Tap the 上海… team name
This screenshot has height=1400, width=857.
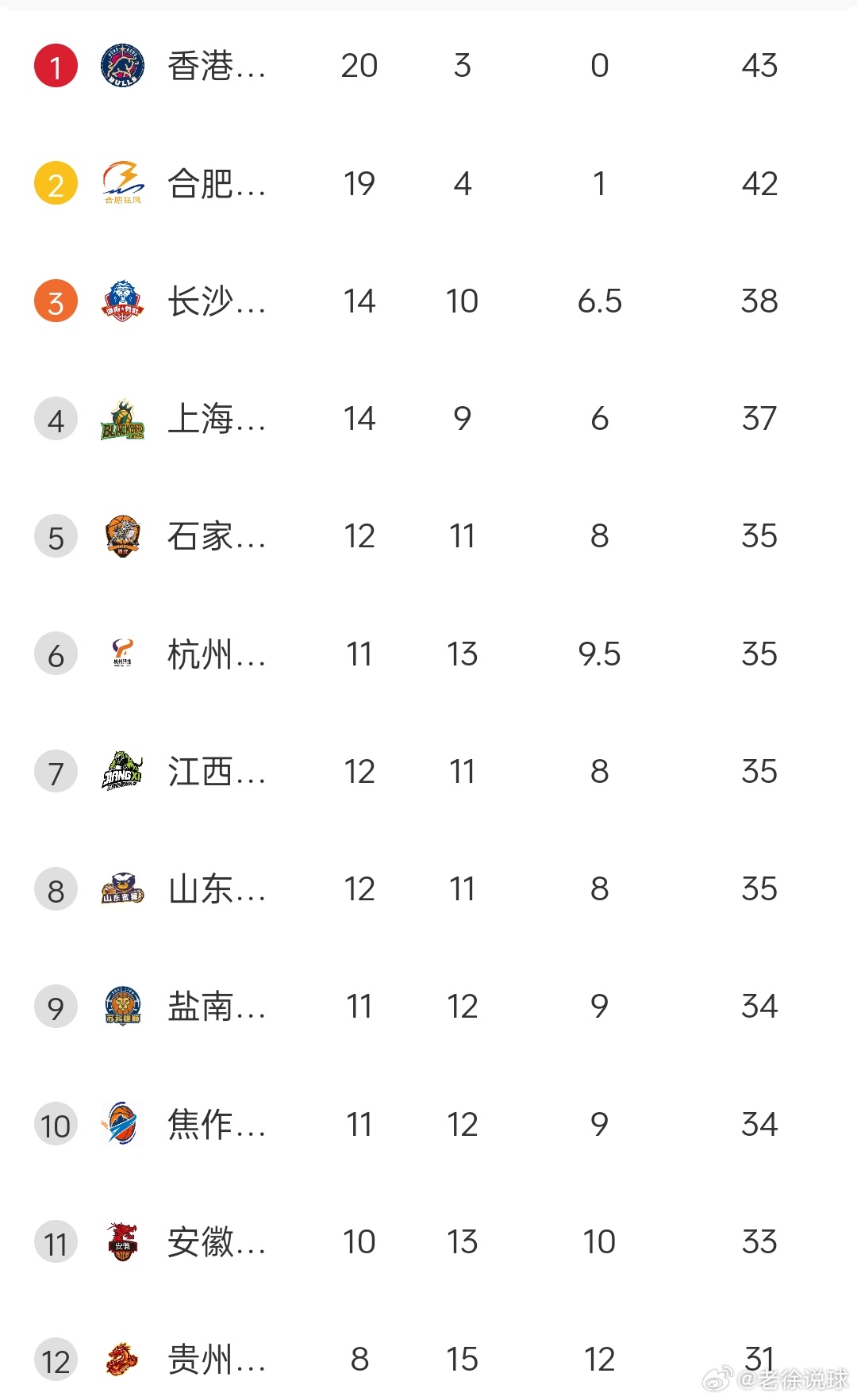tap(216, 419)
